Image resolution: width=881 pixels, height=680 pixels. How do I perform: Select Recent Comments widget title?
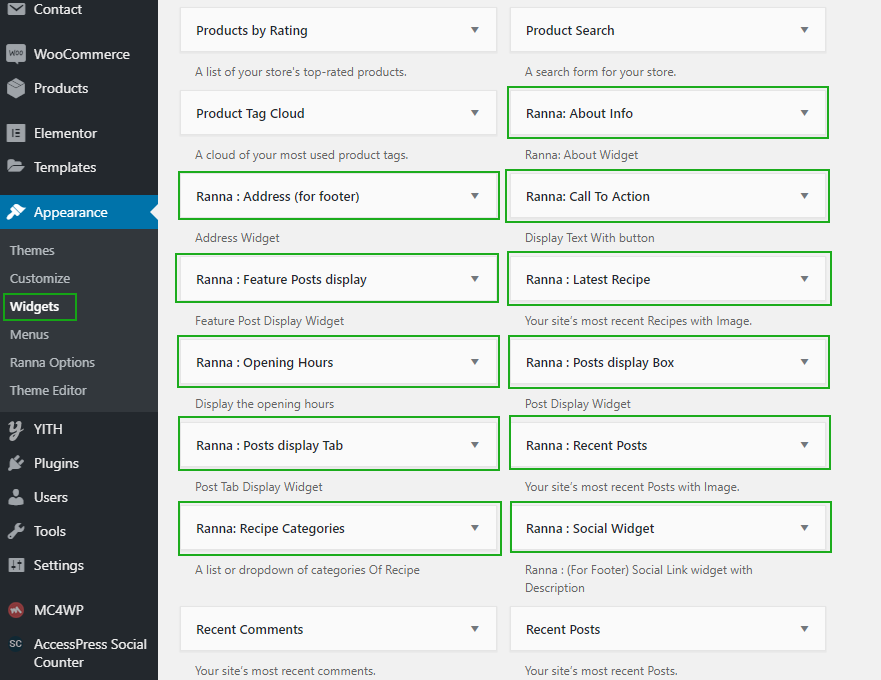tap(249, 629)
